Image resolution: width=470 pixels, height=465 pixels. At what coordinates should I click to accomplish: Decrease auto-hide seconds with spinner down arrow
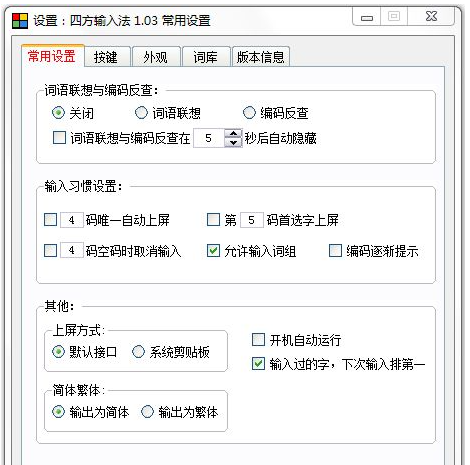(233, 143)
